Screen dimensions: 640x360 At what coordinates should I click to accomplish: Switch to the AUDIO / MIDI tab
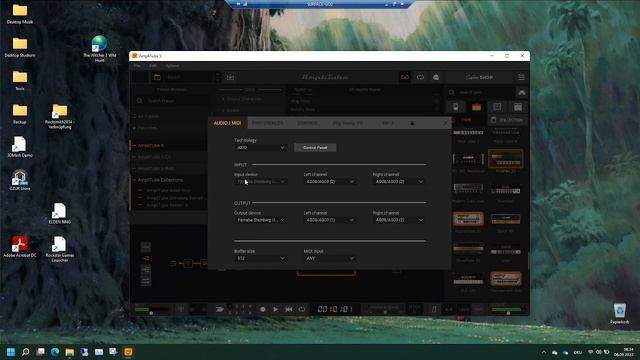(x=227, y=123)
